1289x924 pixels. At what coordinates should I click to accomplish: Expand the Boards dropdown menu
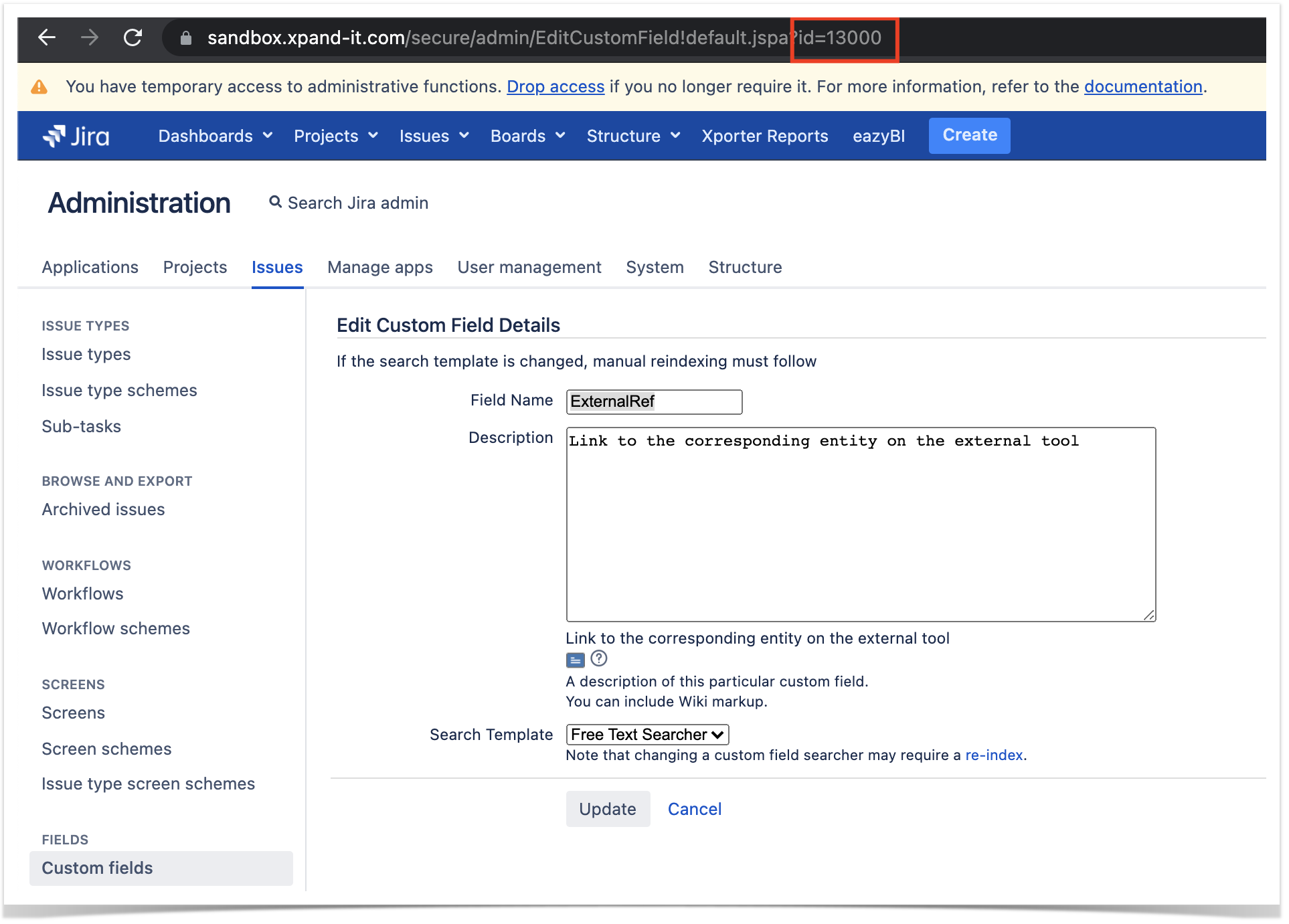point(528,136)
